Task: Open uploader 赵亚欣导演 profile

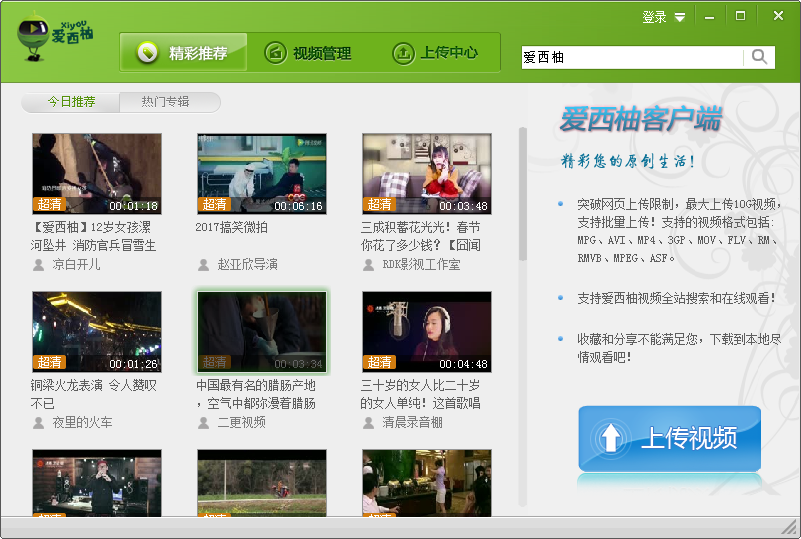Action: click(247, 265)
